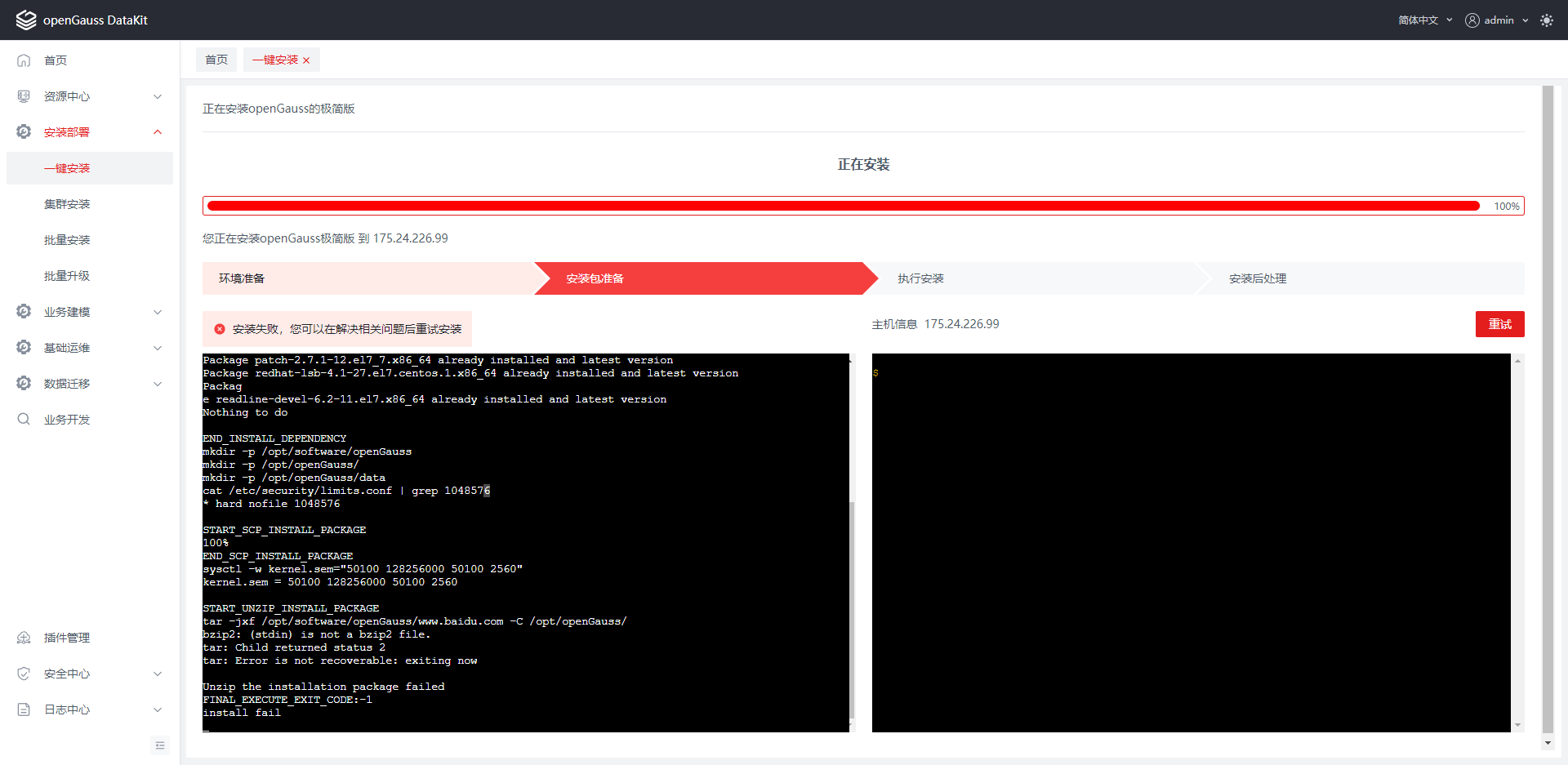Click the 数据迁移 sidebar icon
The width and height of the screenshot is (1568, 765).
[x=24, y=384]
